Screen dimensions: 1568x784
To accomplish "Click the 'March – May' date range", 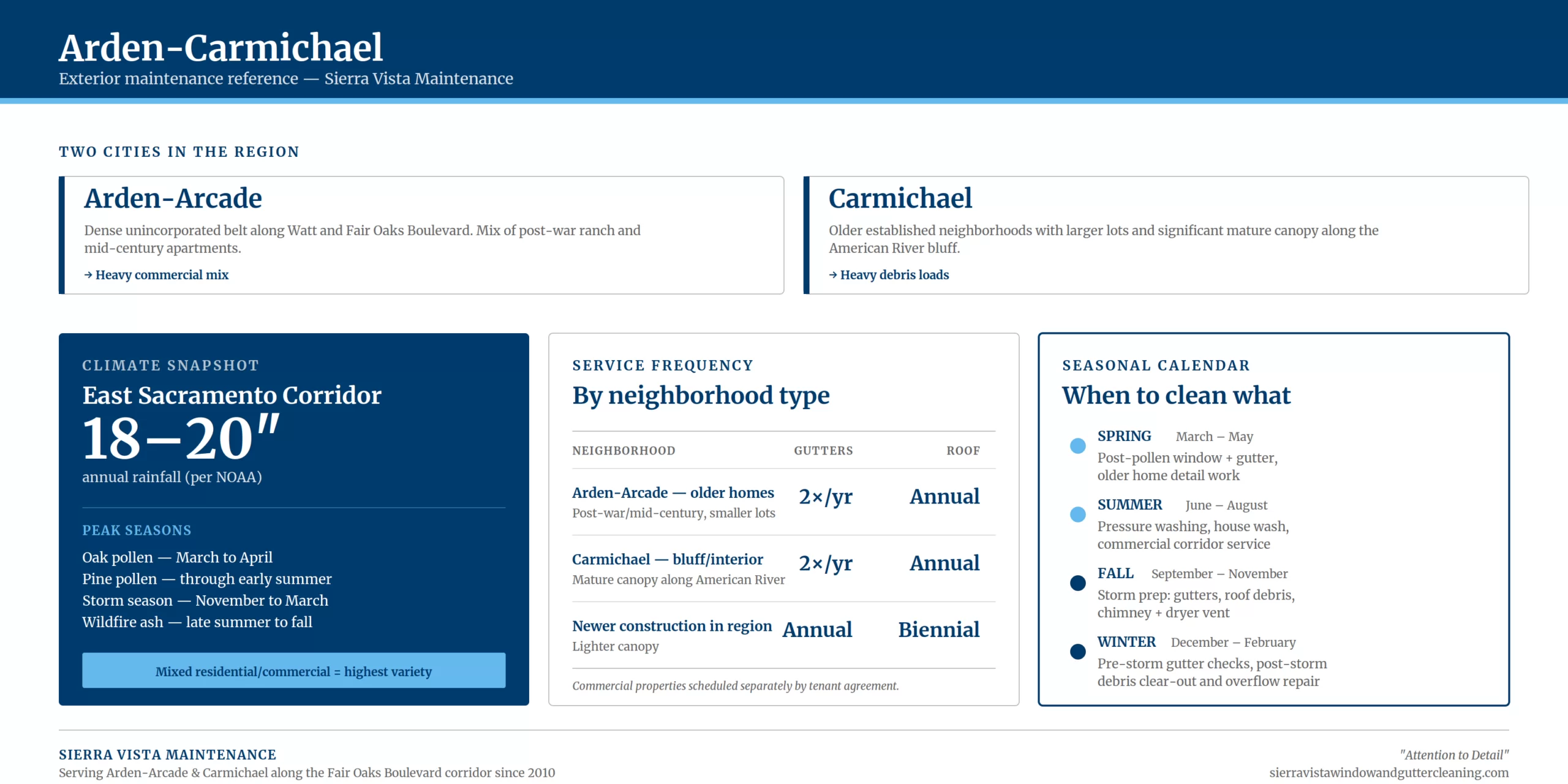I will (x=1215, y=437).
